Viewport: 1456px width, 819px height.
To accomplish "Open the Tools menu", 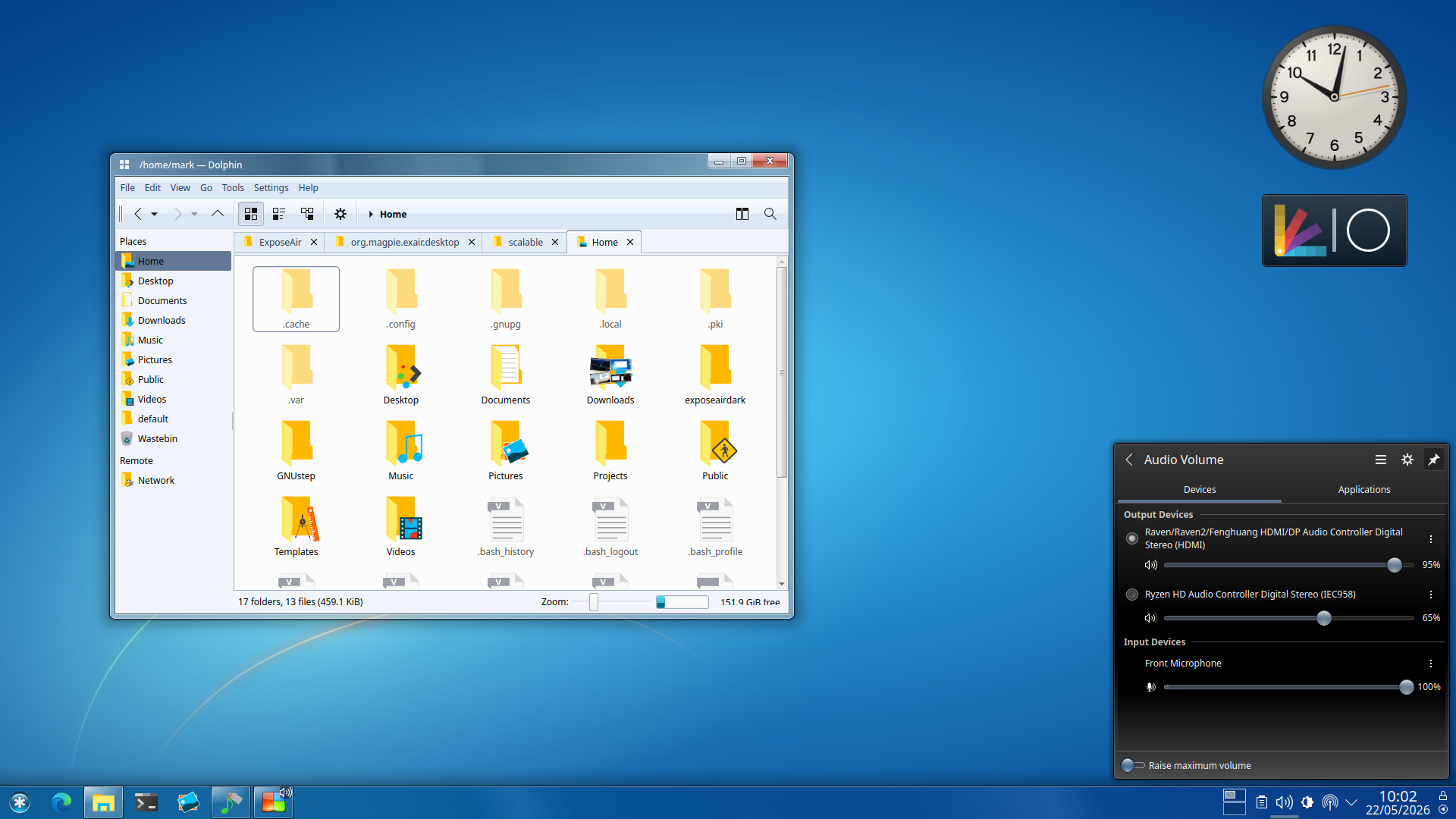I will coord(233,187).
